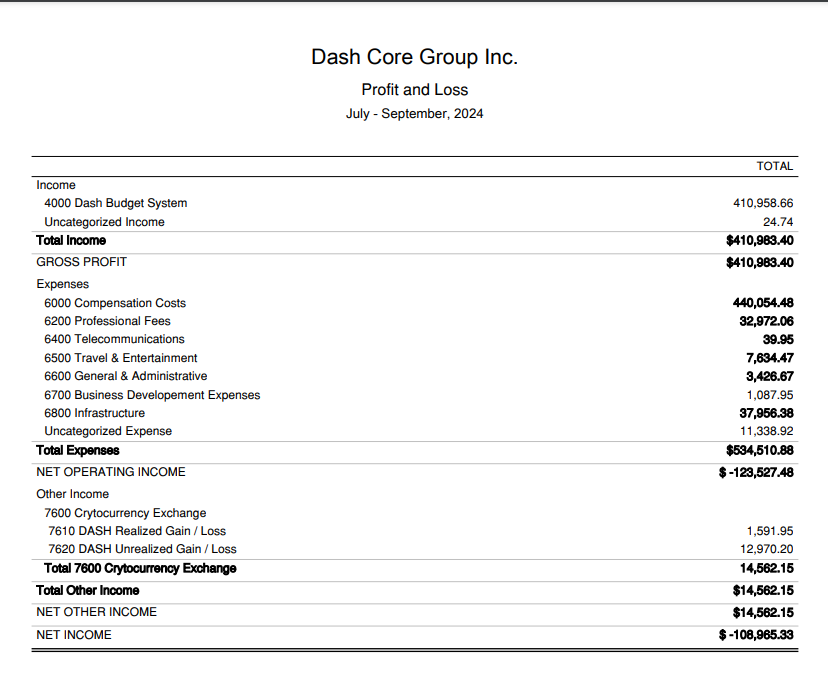Select the Uncategorized Income row label
Image resolution: width=828 pixels, height=673 pixels.
point(105,222)
